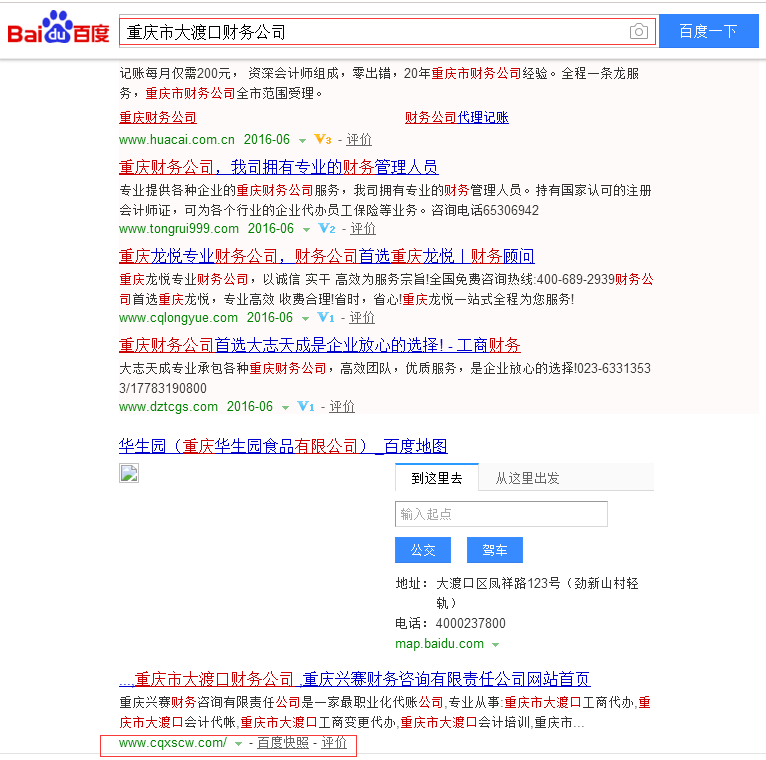Click the V2 credit badge for tongrui999.com
Screen dimensions: 766x760
pyautogui.click(x=326, y=229)
